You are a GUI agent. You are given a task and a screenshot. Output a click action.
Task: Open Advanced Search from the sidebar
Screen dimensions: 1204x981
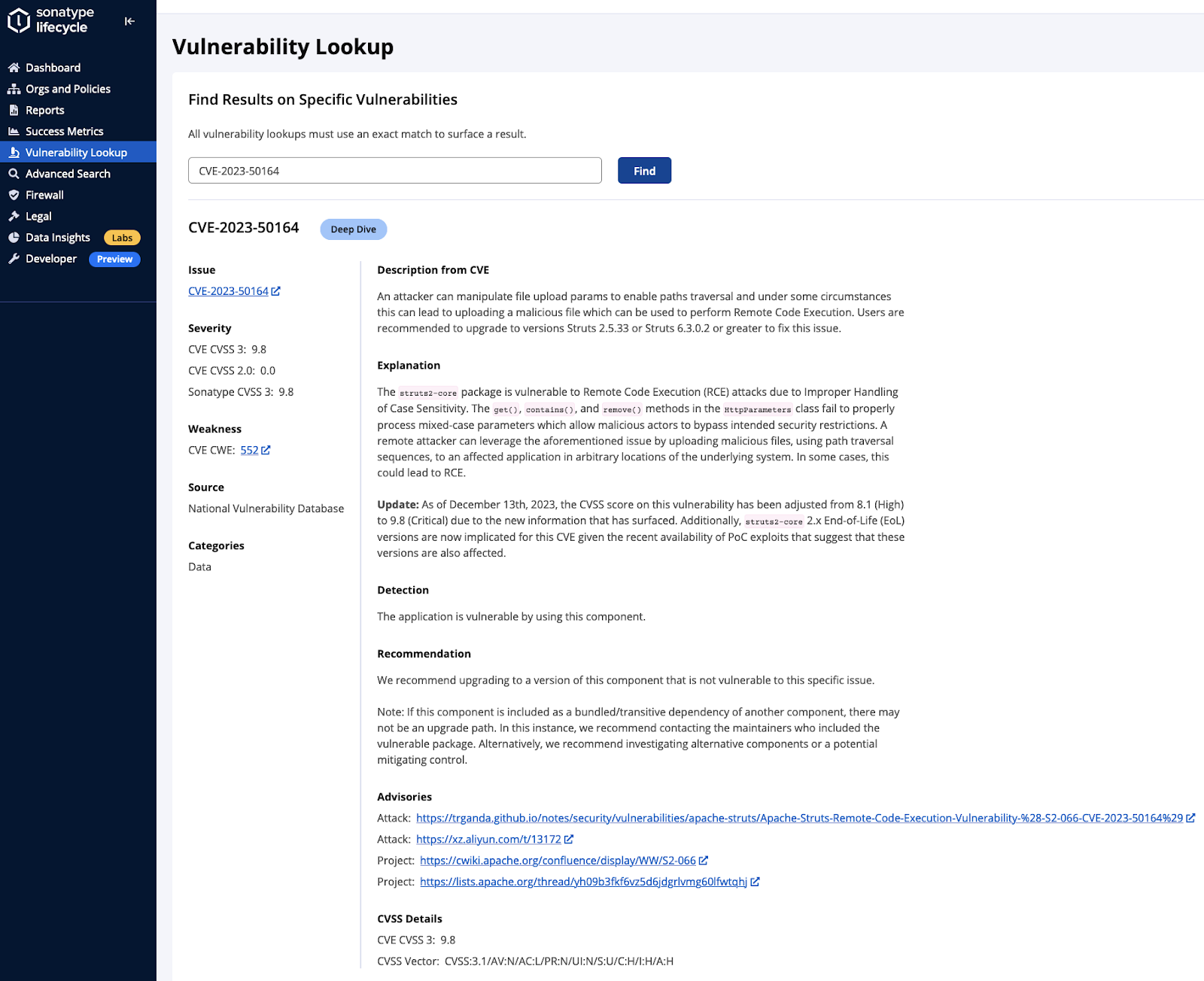pos(68,174)
